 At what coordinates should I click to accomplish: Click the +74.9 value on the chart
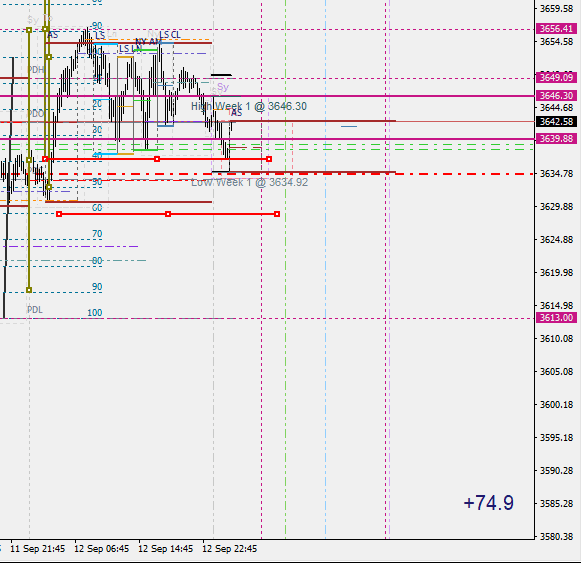[489, 503]
